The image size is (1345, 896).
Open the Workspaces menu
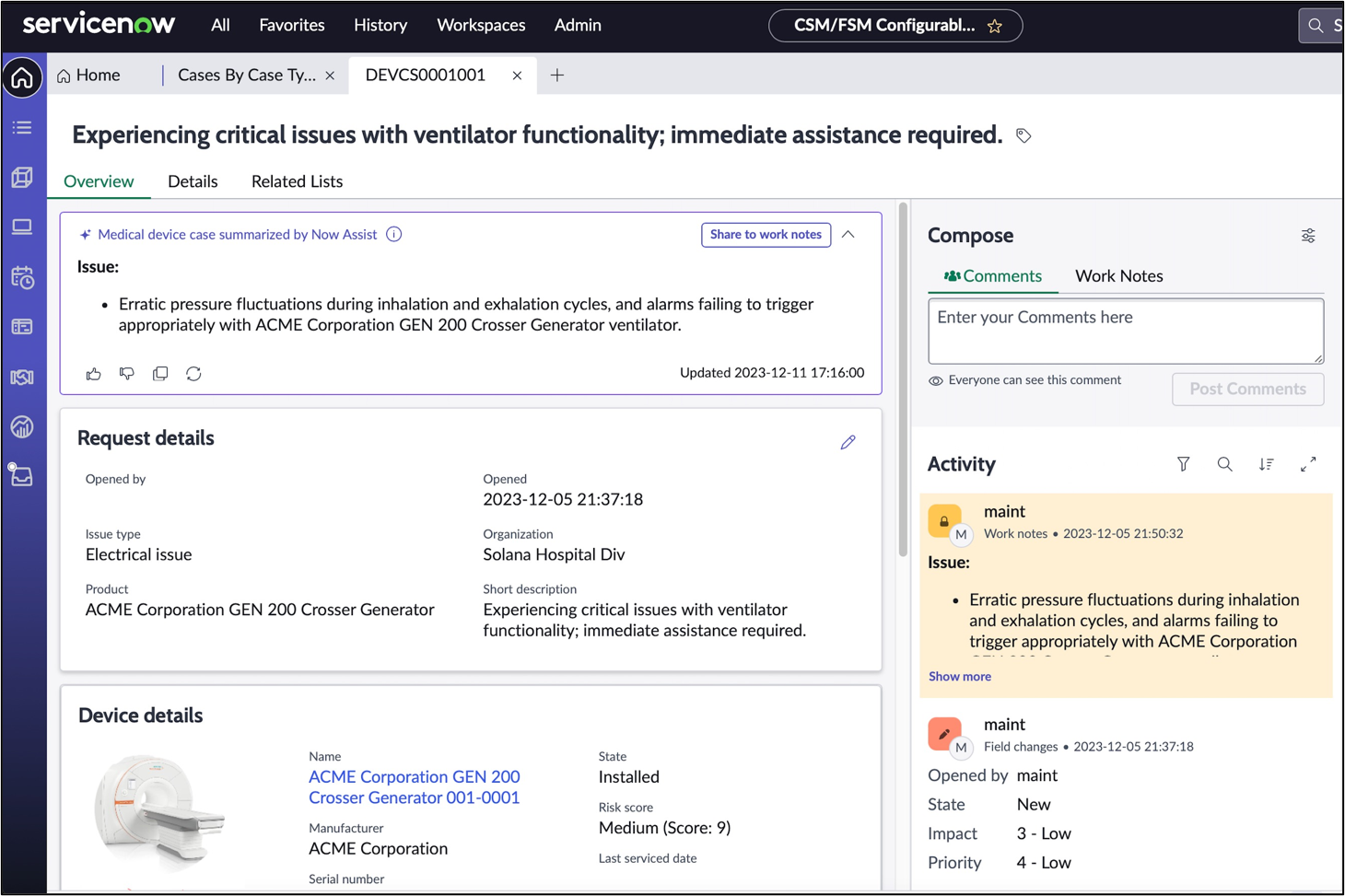click(x=481, y=25)
